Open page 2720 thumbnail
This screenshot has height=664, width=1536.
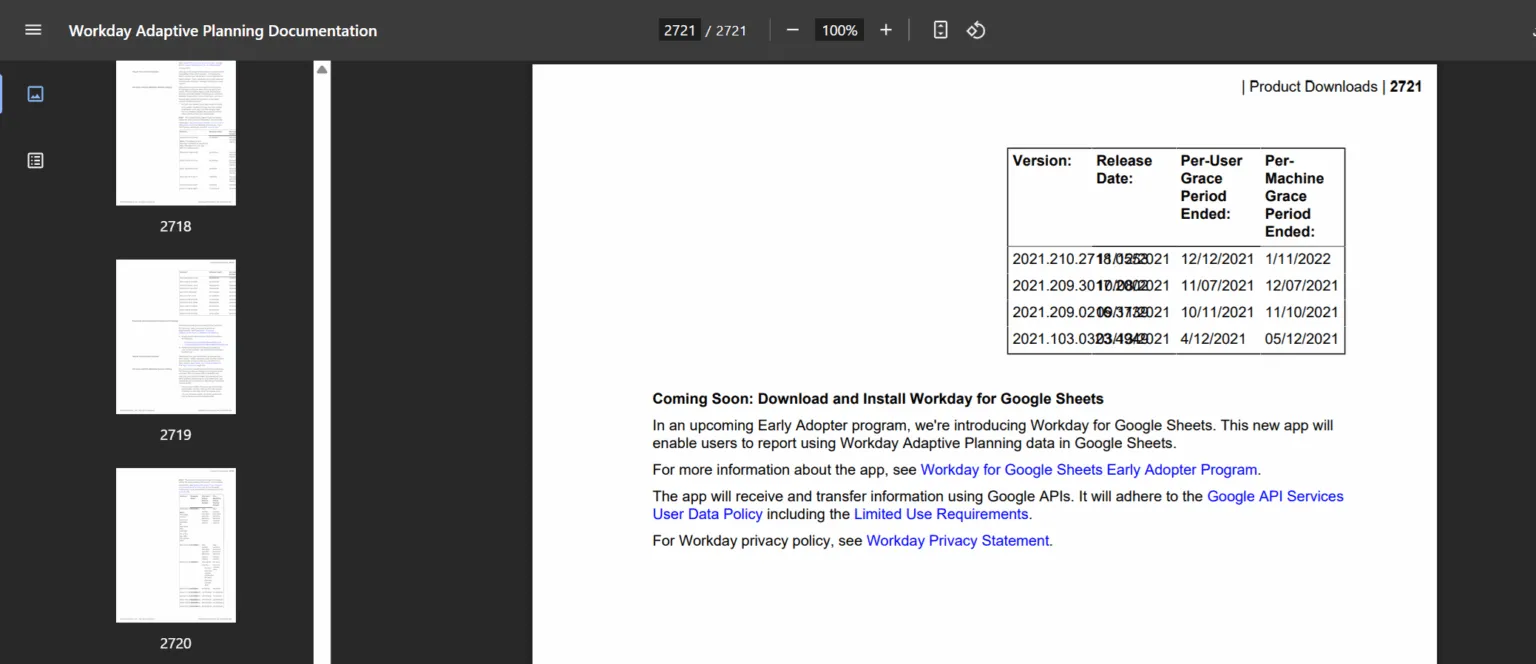tap(176, 545)
